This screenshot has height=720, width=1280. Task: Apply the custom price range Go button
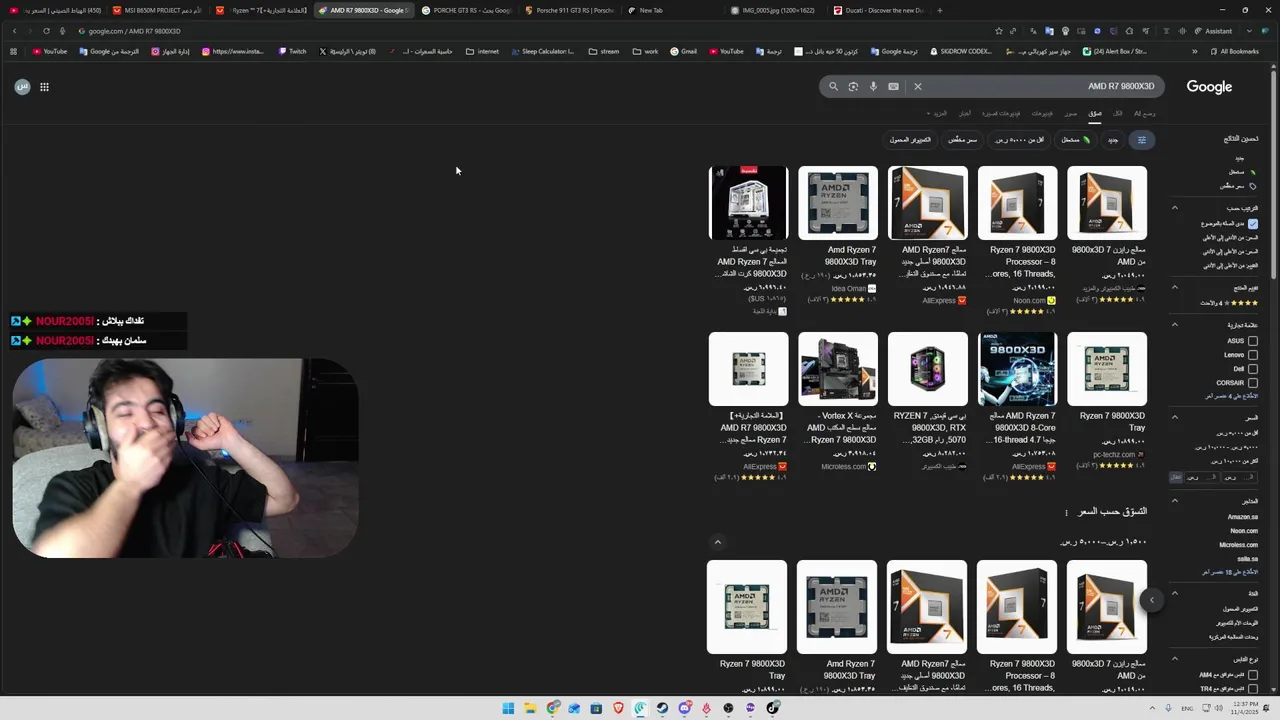[1176, 477]
